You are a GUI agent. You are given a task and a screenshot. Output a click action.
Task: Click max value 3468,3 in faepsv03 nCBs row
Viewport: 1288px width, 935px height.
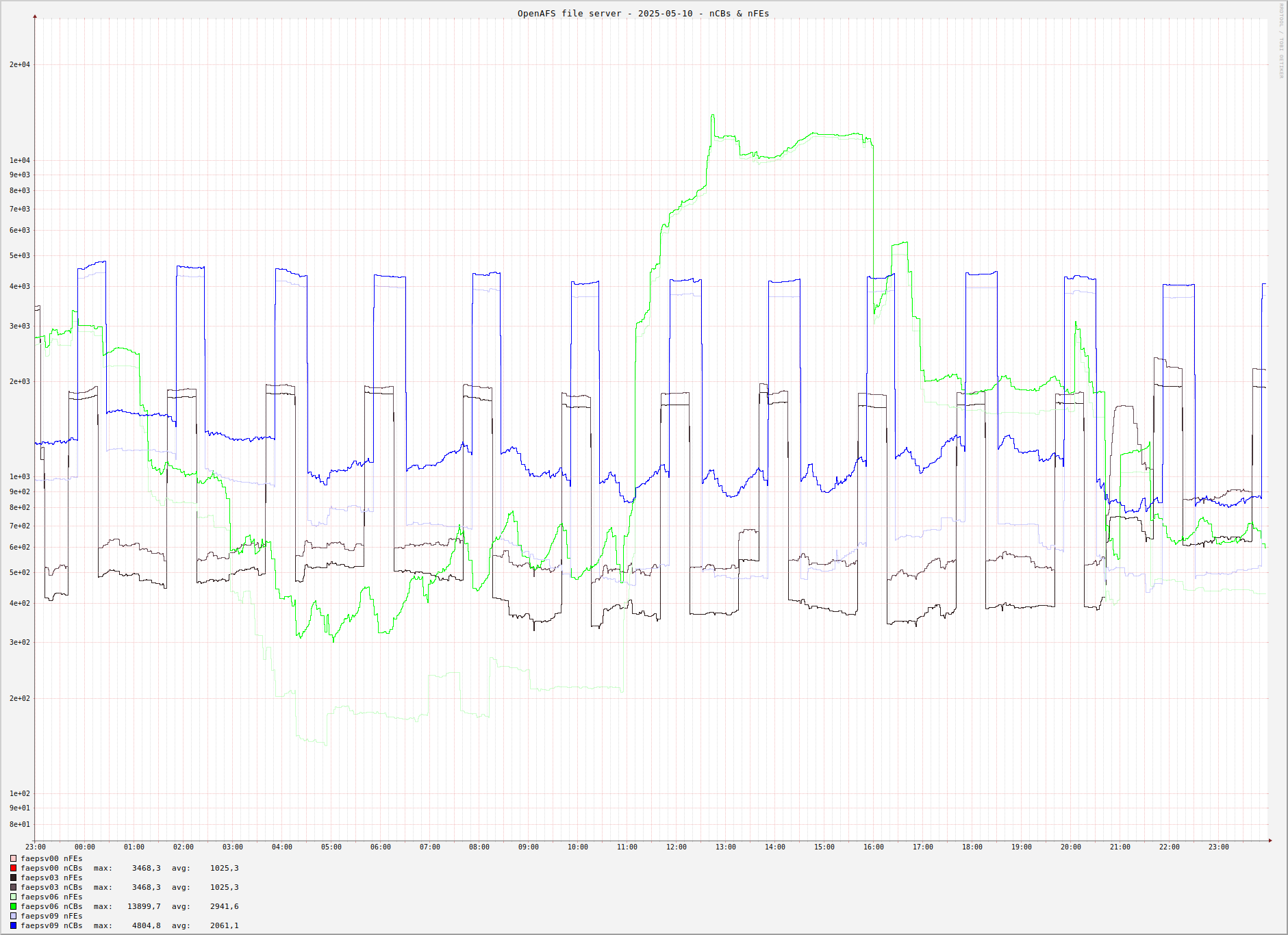[147, 887]
